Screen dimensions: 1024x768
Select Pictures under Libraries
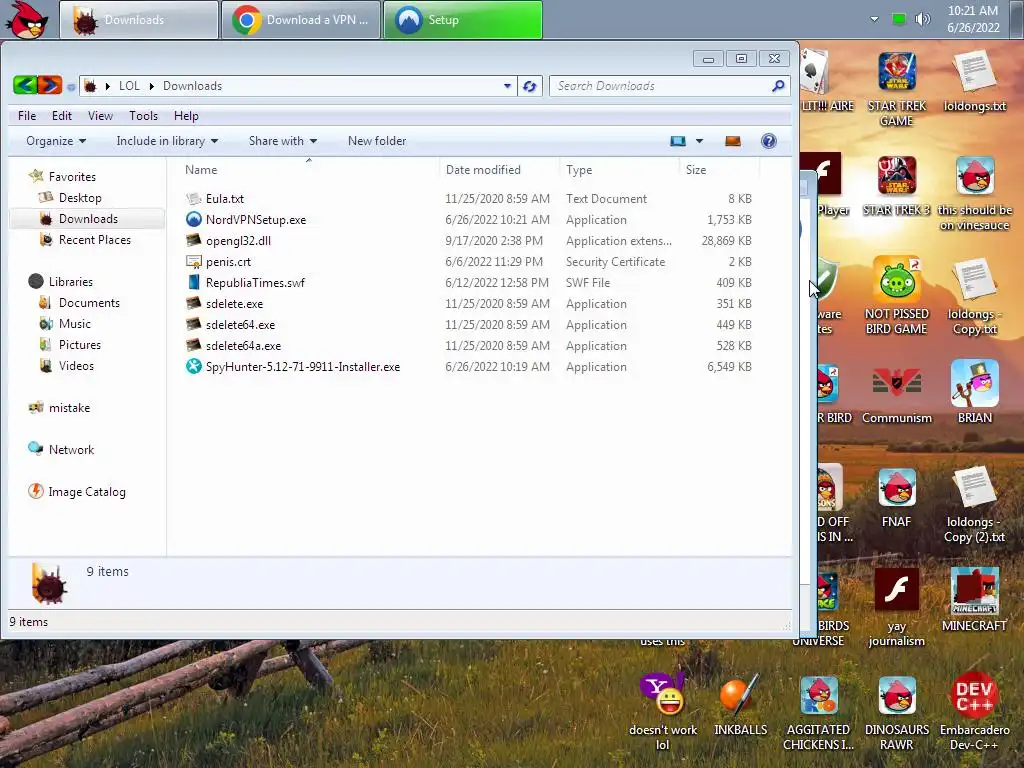pos(80,345)
